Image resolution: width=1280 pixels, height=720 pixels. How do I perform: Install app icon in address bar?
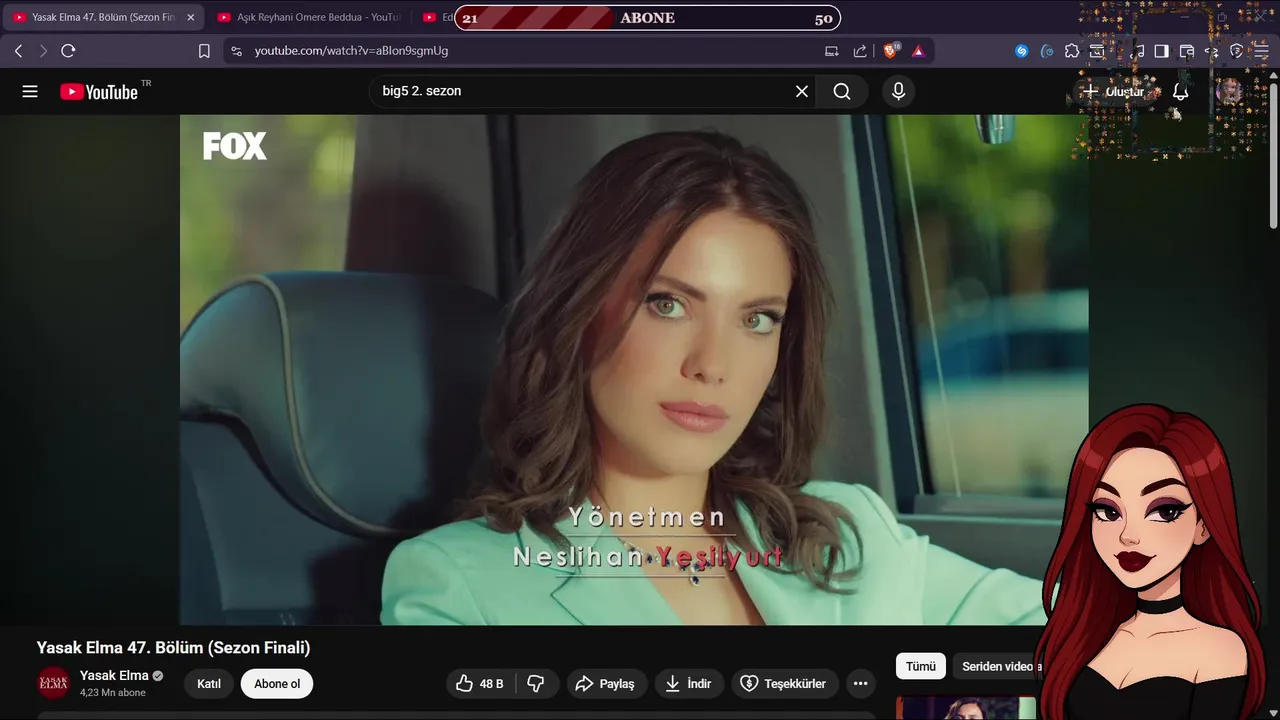click(x=832, y=50)
